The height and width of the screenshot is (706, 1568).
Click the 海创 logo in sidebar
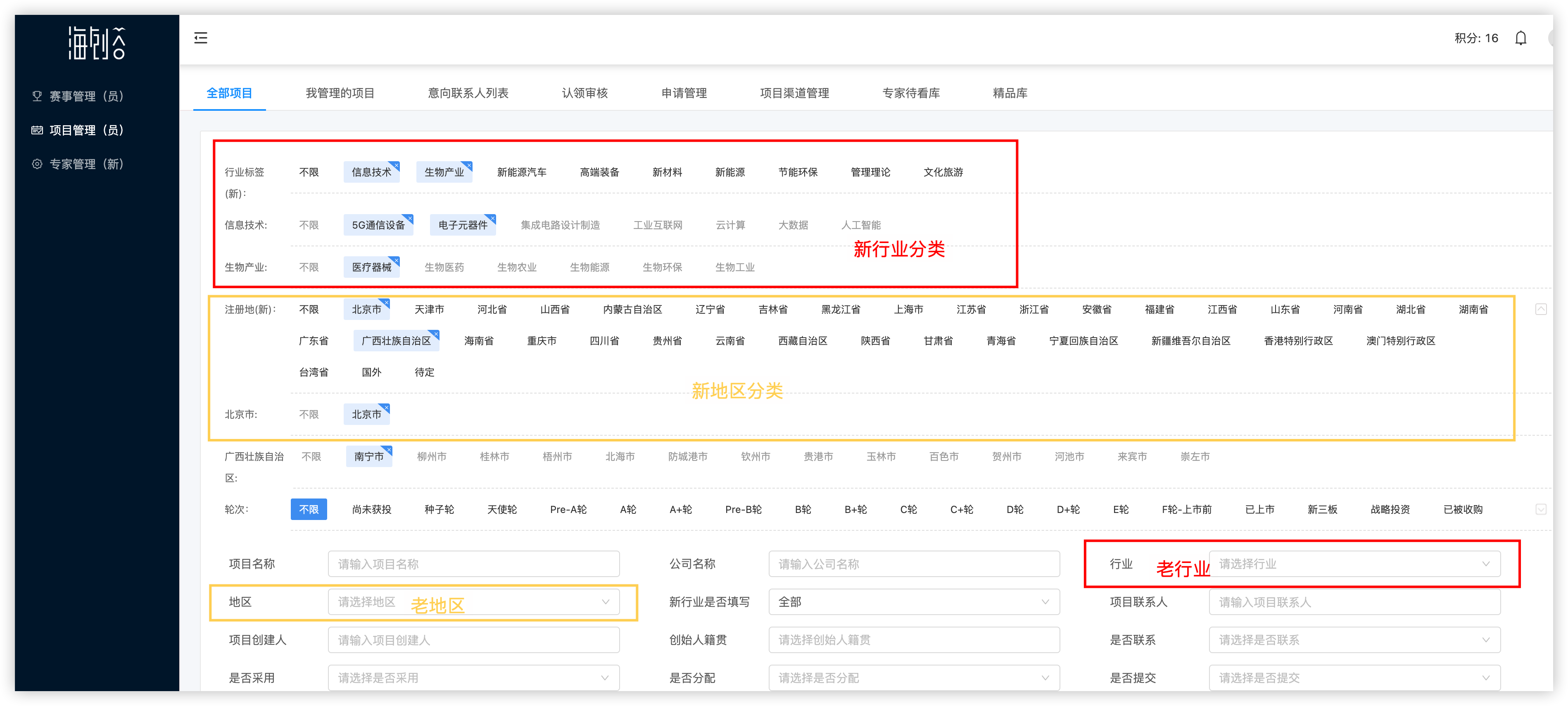click(97, 43)
